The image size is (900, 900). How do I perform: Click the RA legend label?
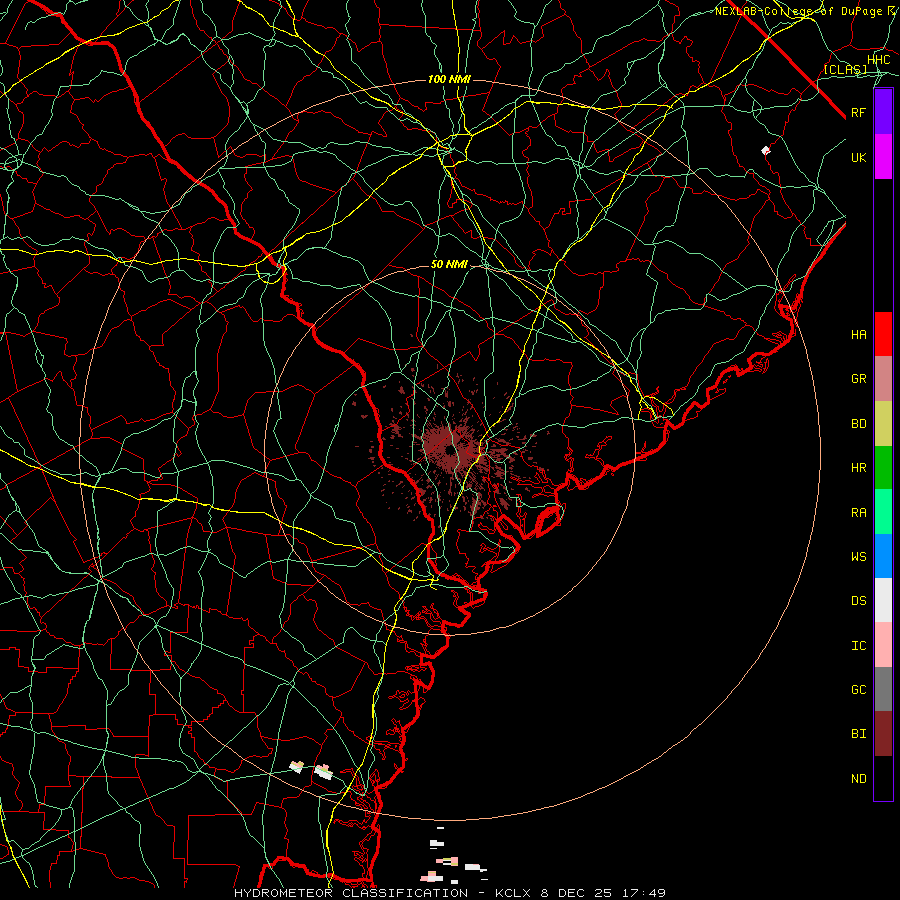pos(858,513)
